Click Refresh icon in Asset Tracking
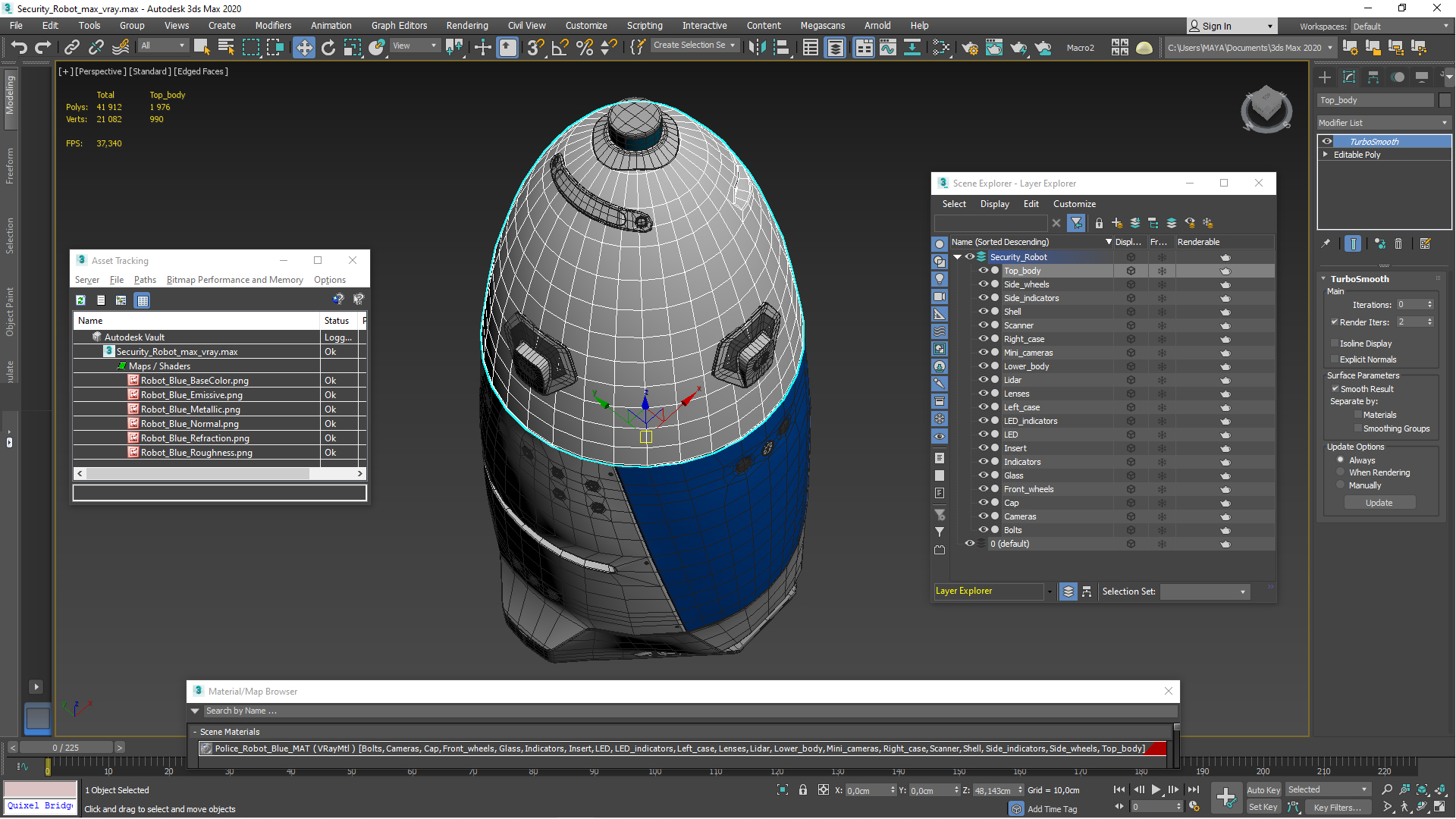Image resolution: width=1456 pixels, height=819 pixels. (x=80, y=300)
